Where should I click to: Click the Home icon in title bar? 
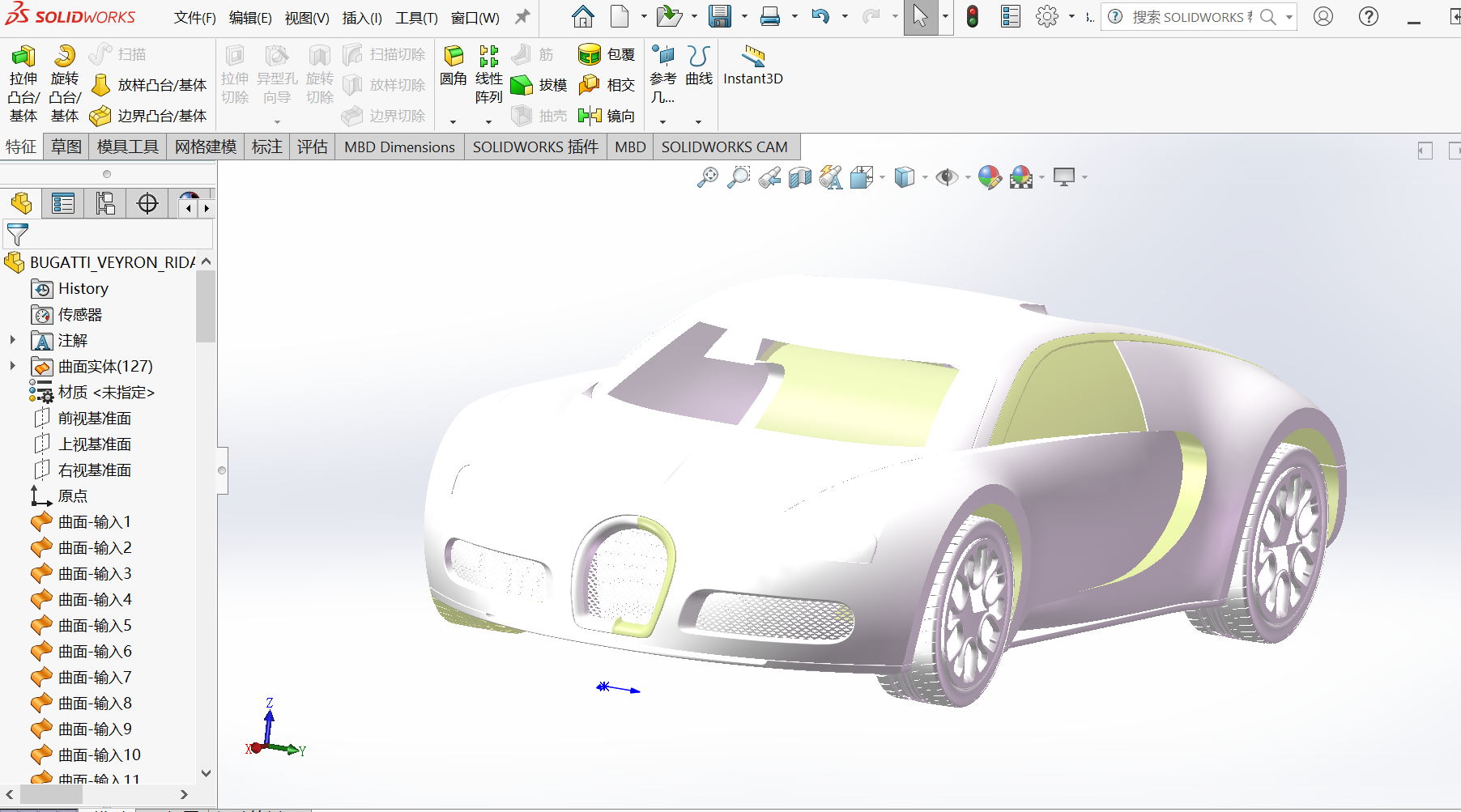click(x=582, y=16)
